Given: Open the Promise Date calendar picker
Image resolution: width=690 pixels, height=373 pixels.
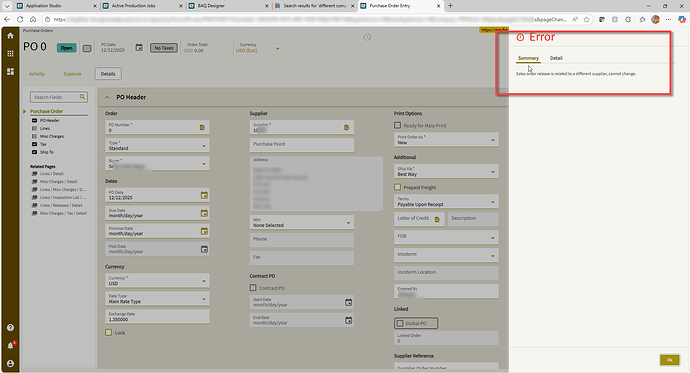Looking at the screenshot, I should (204, 231).
